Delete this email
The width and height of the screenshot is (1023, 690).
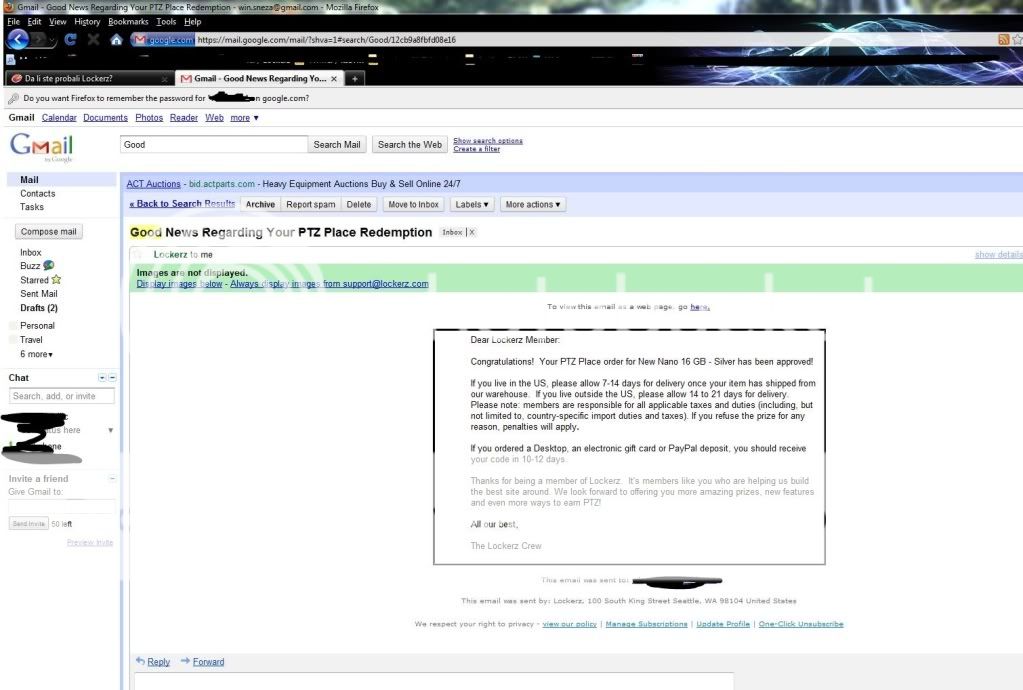pyautogui.click(x=359, y=204)
